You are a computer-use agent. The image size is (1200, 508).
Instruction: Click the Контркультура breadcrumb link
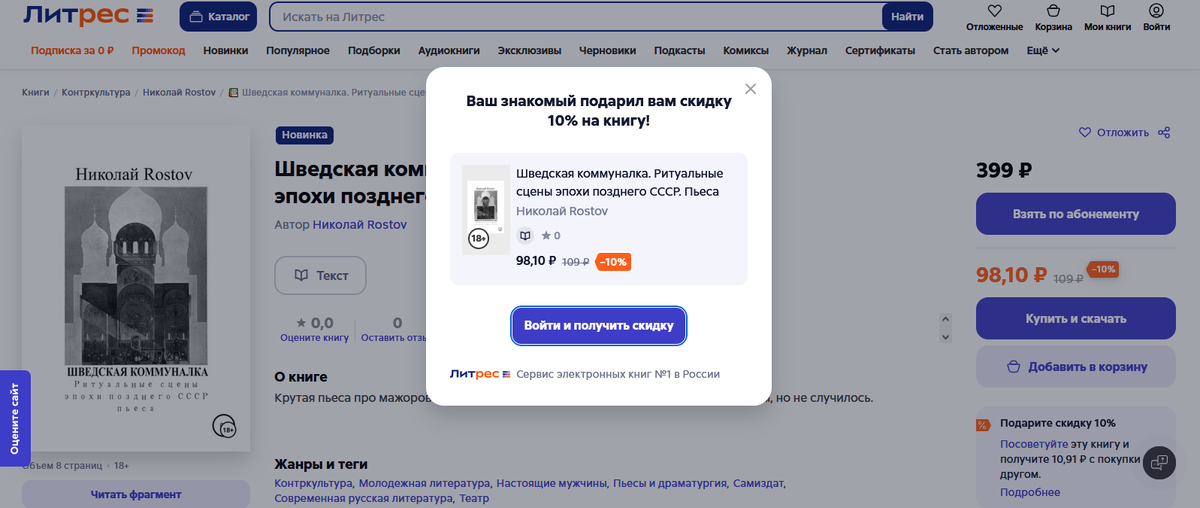point(96,93)
